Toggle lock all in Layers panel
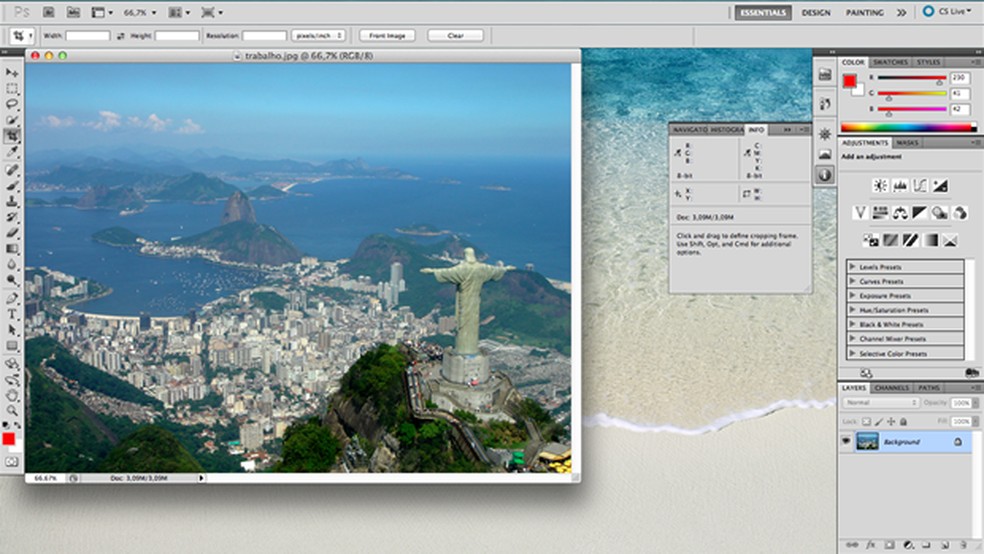The width and height of the screenshot is (984, 554). click(903, 422)
